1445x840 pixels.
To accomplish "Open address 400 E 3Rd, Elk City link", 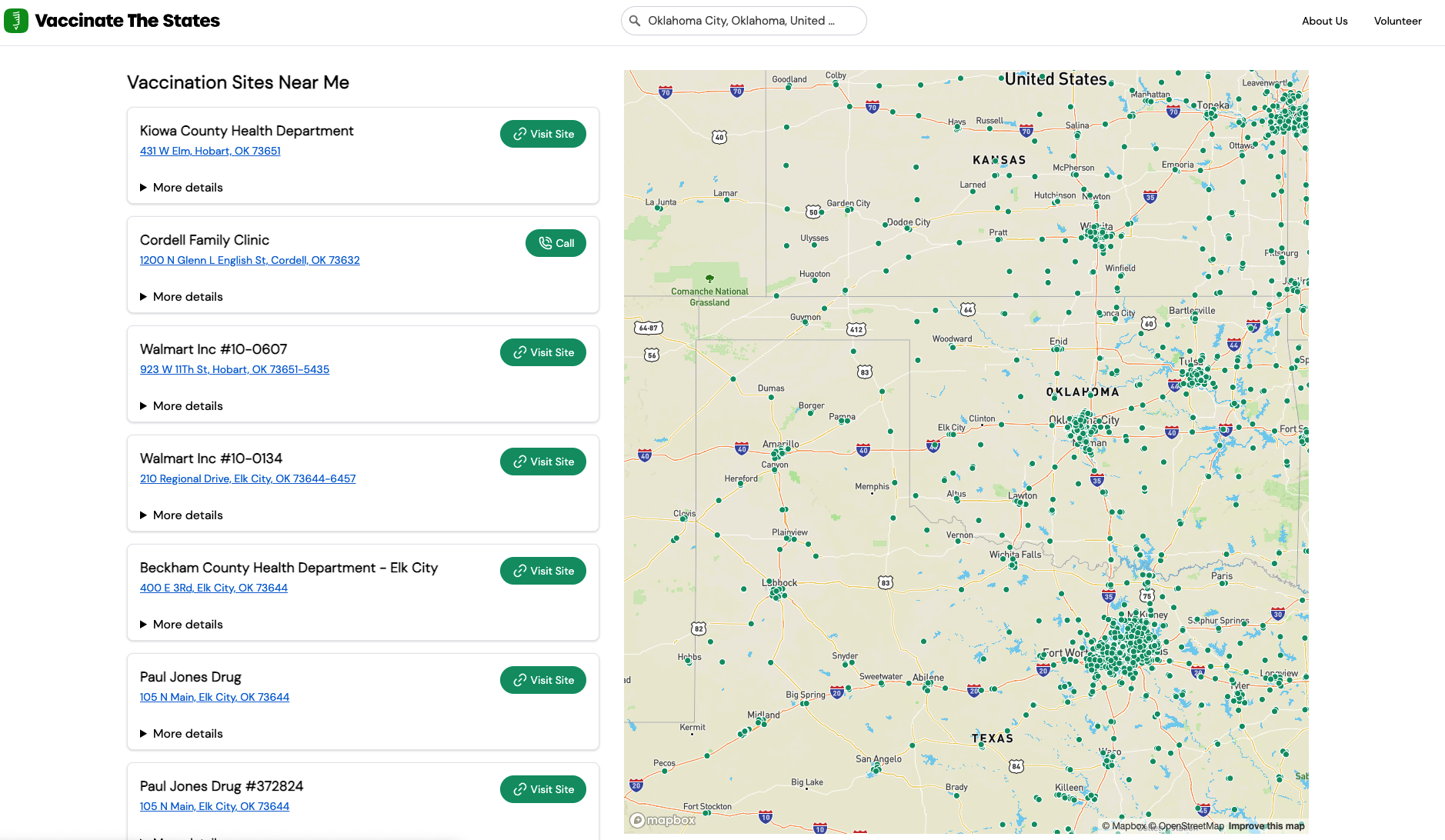I will [x=214, y=588].
